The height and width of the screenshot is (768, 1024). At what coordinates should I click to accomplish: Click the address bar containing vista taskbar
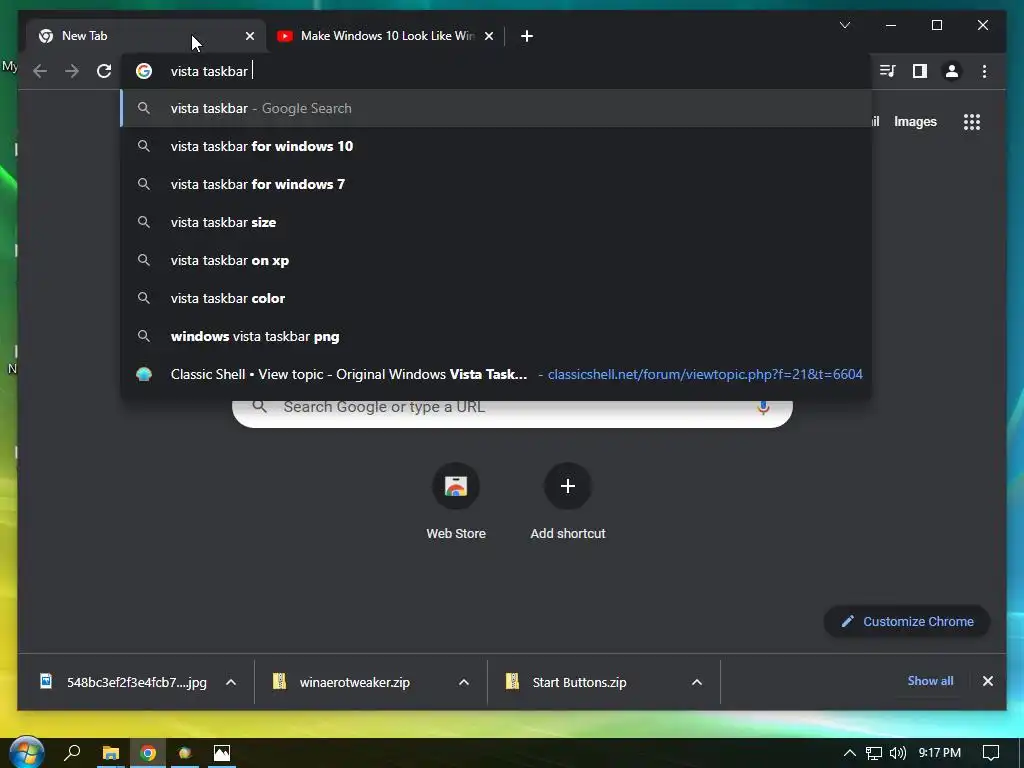click(496, 71)
